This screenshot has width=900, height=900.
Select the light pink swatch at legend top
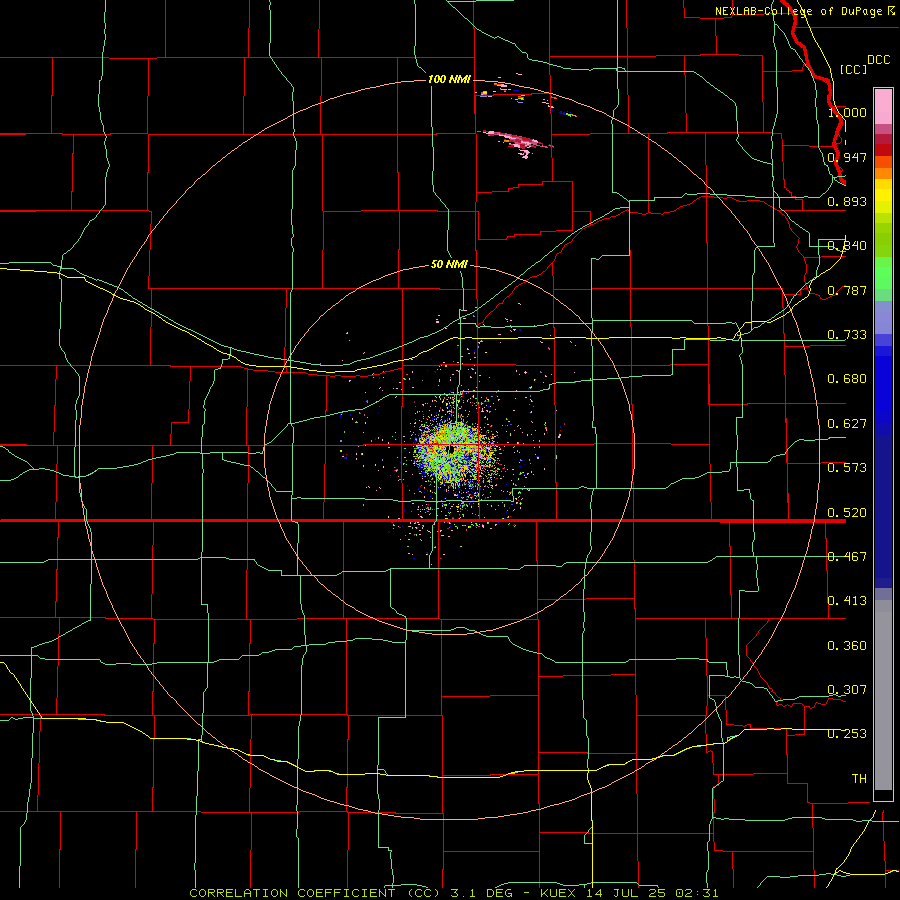883,107
